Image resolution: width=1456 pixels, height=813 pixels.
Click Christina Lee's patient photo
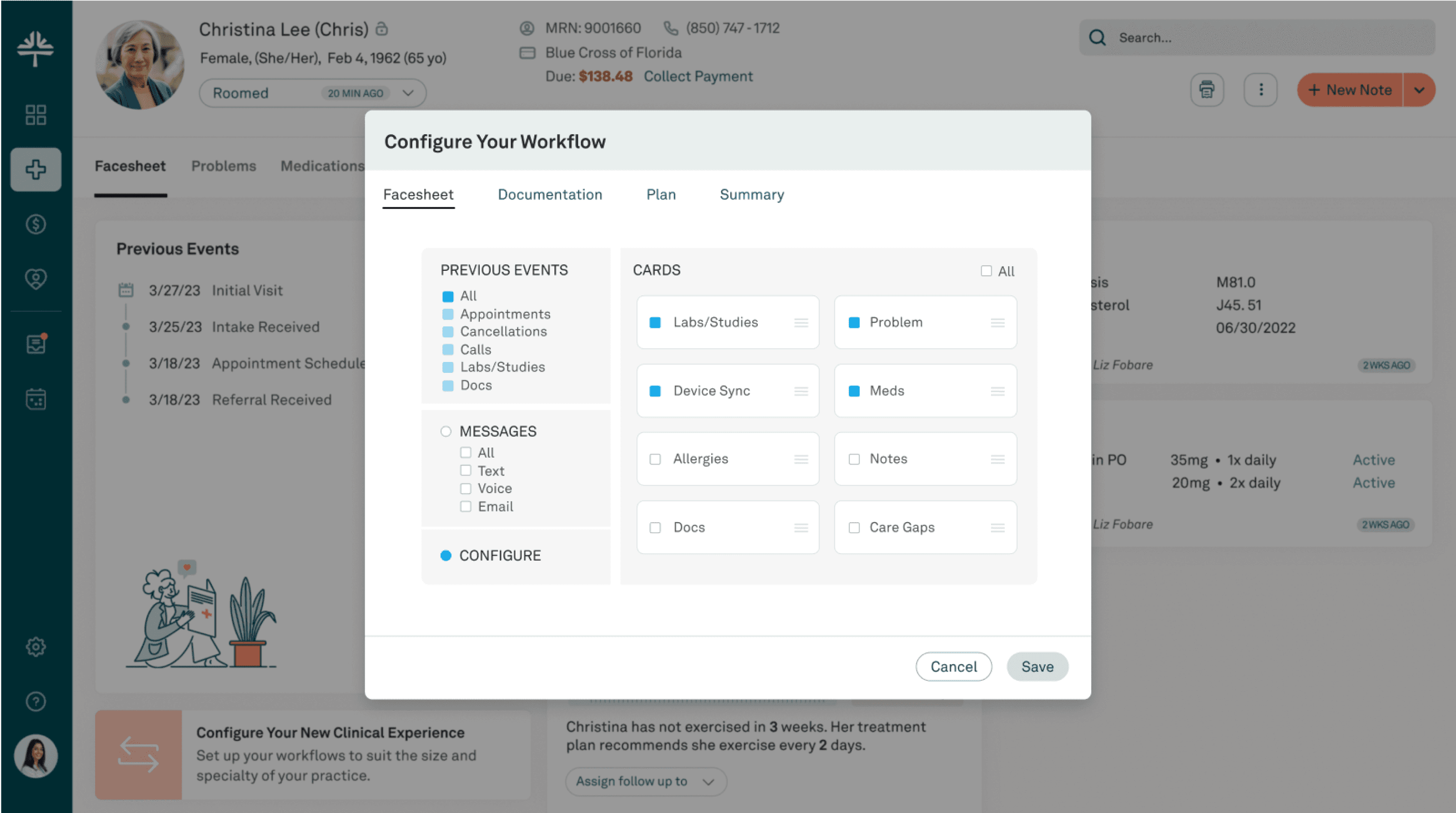(140, 65)
